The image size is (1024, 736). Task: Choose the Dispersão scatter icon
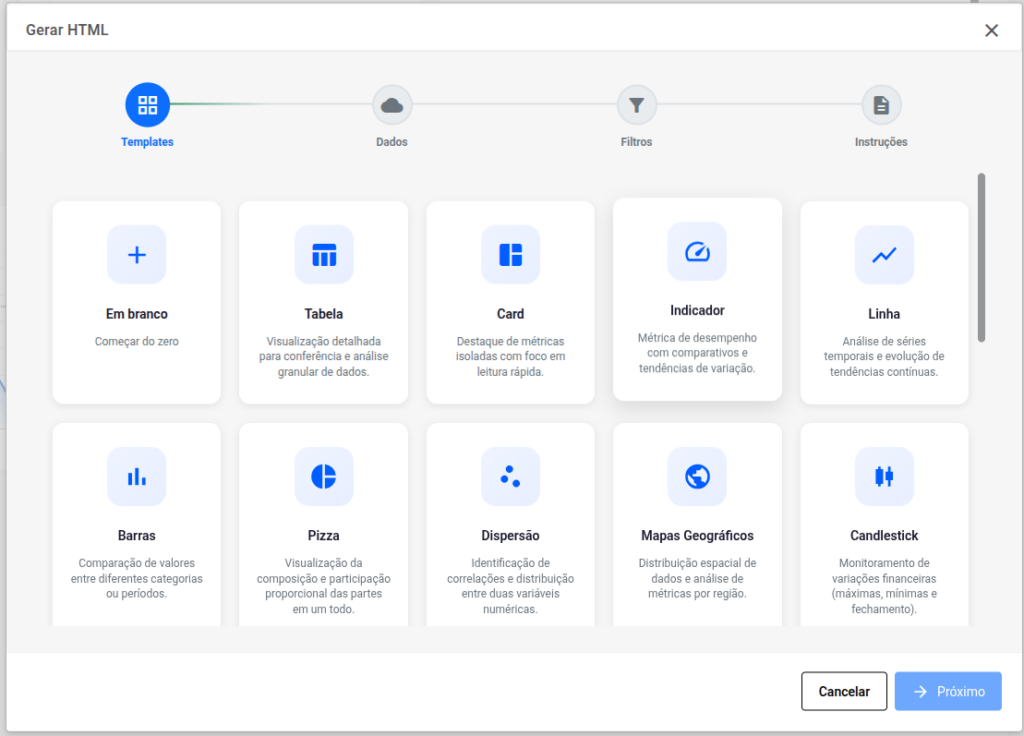(x=510, y=476)
